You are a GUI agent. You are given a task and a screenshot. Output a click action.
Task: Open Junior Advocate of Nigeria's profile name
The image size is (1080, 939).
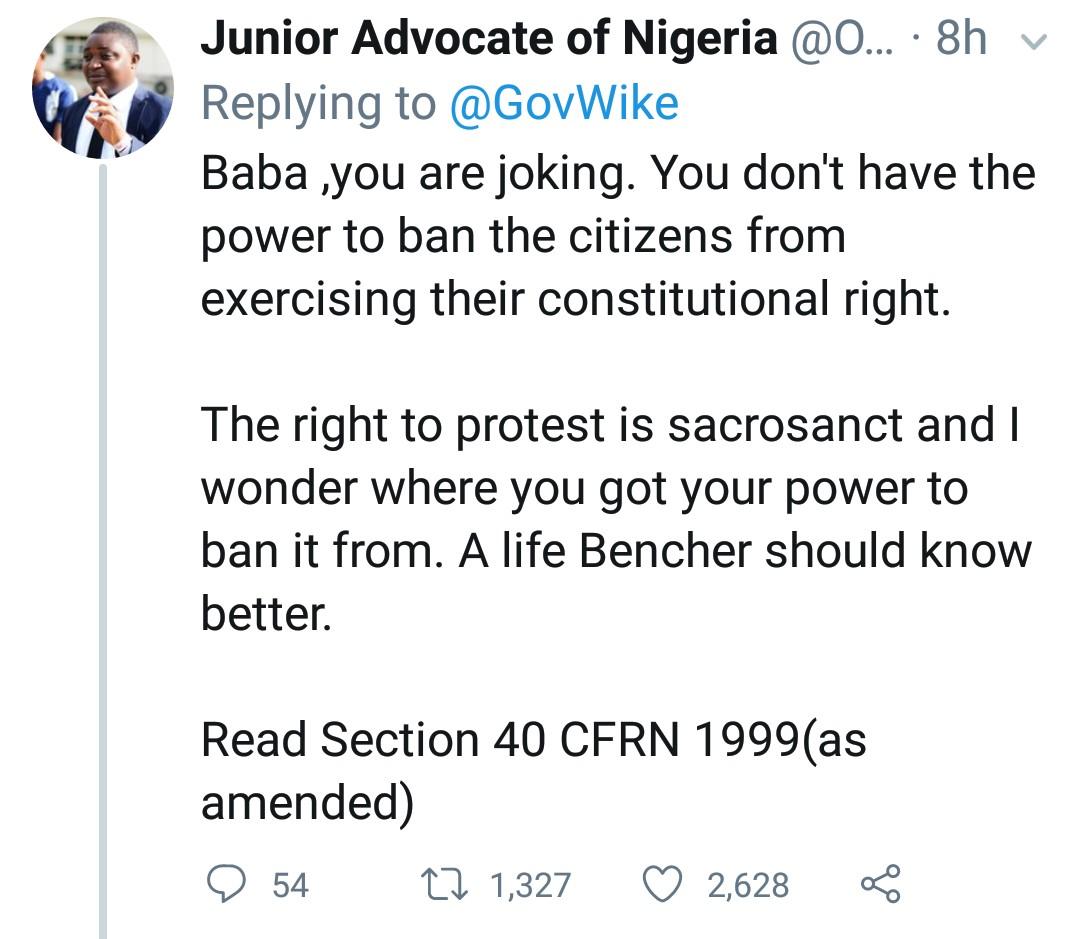(489, 40)
